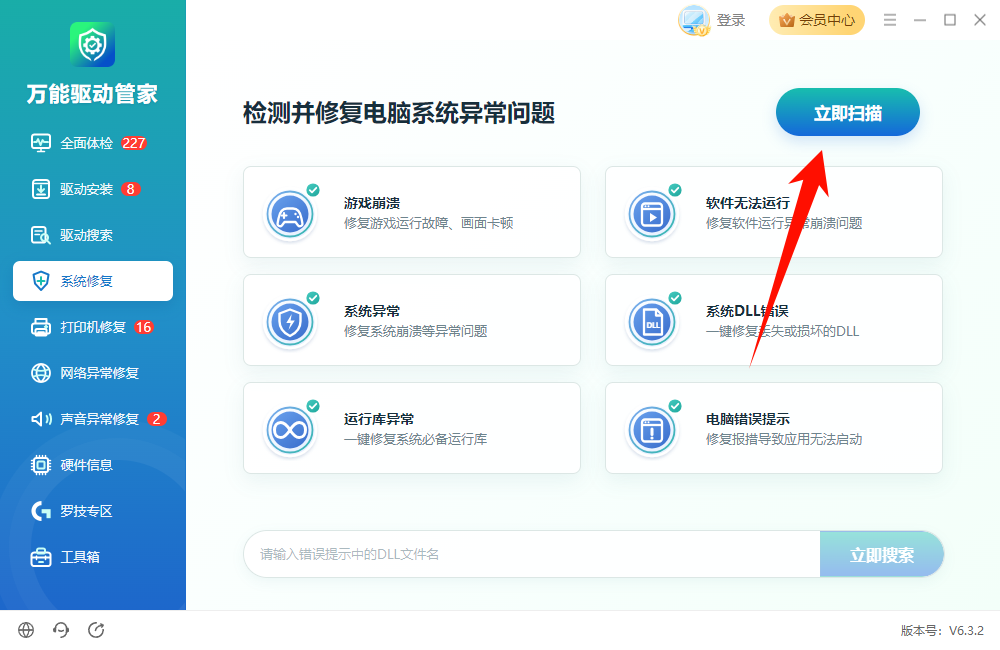Open 工具箱 in the sidebar
This screenshot has height=650, width=1000.
point(92,557)
